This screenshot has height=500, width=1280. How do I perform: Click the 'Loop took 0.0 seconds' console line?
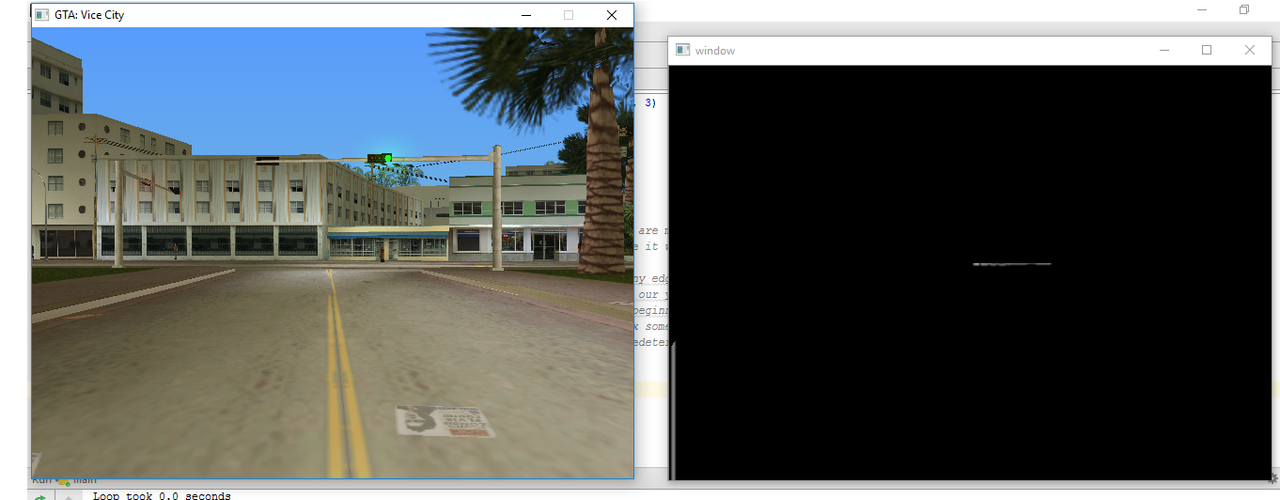click(x=161, y=495)
